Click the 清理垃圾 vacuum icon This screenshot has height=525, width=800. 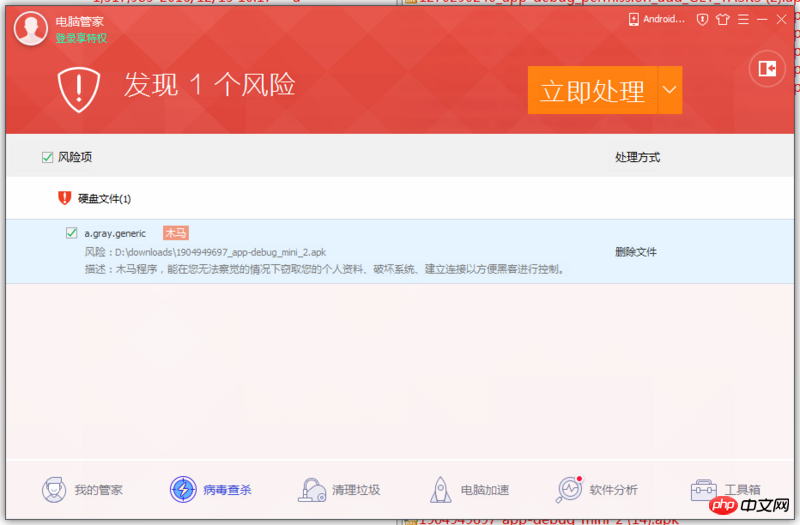click(312, 490)
